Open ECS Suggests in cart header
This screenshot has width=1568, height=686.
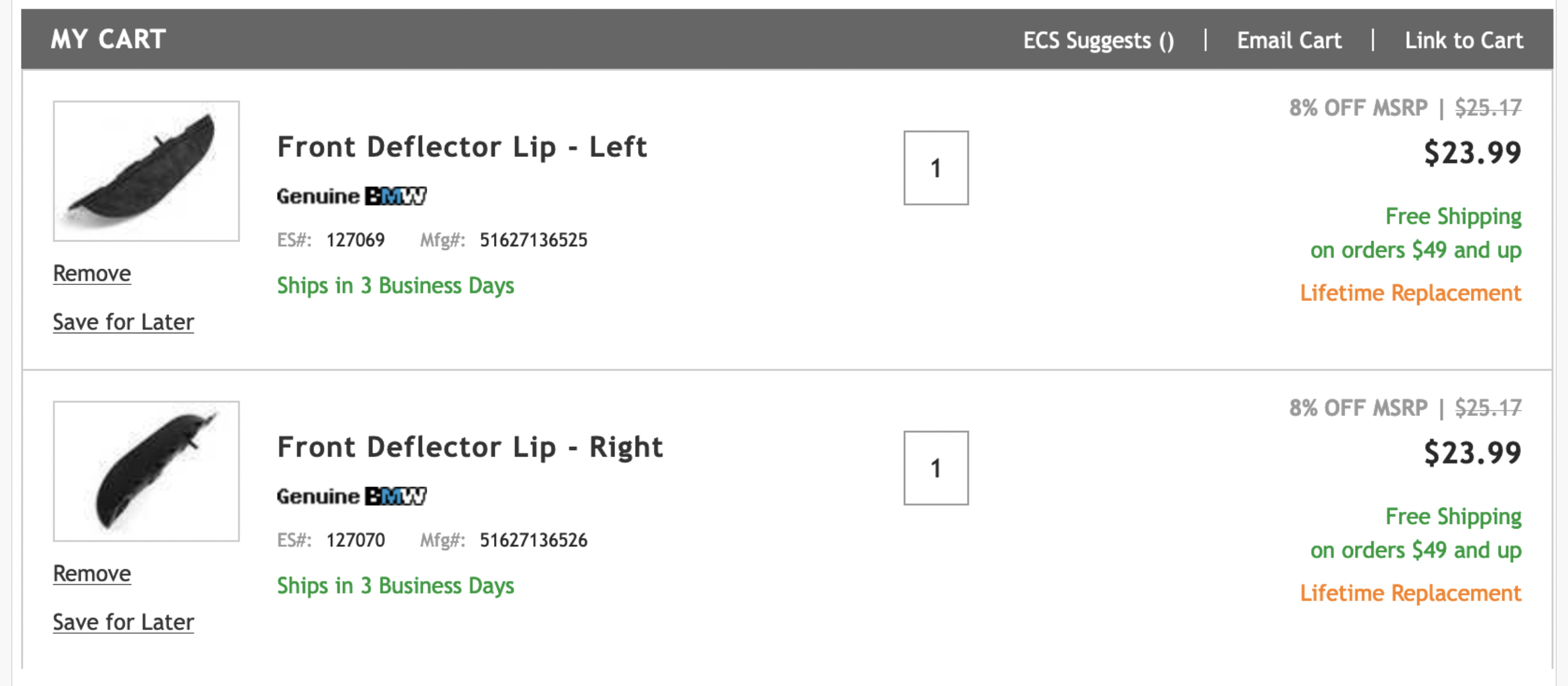pos(1098,40)
